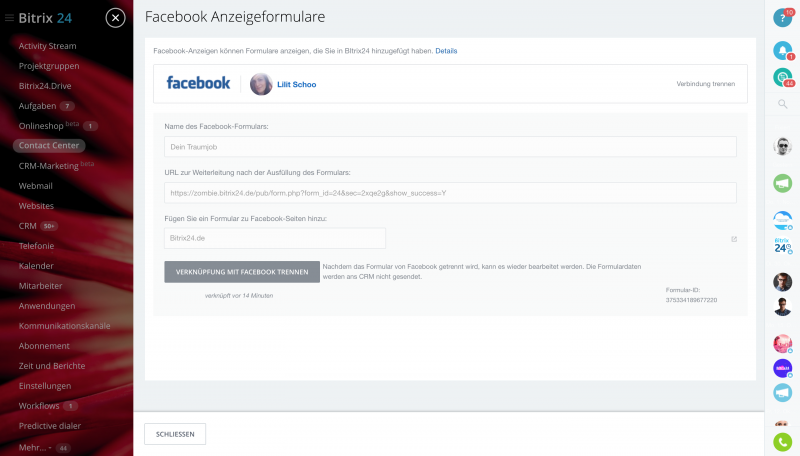
Task: Click Lilit Schoo profile avatar
Action: pyautogui.click(x=261, y=84)
